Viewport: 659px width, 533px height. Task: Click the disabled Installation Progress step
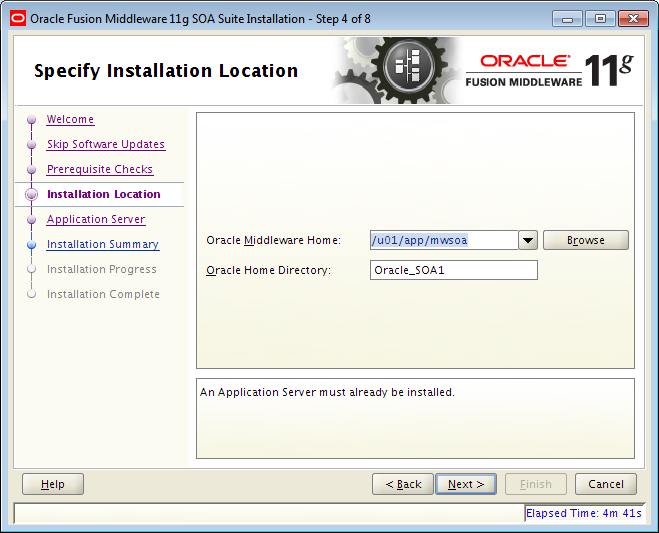[102, 269]
